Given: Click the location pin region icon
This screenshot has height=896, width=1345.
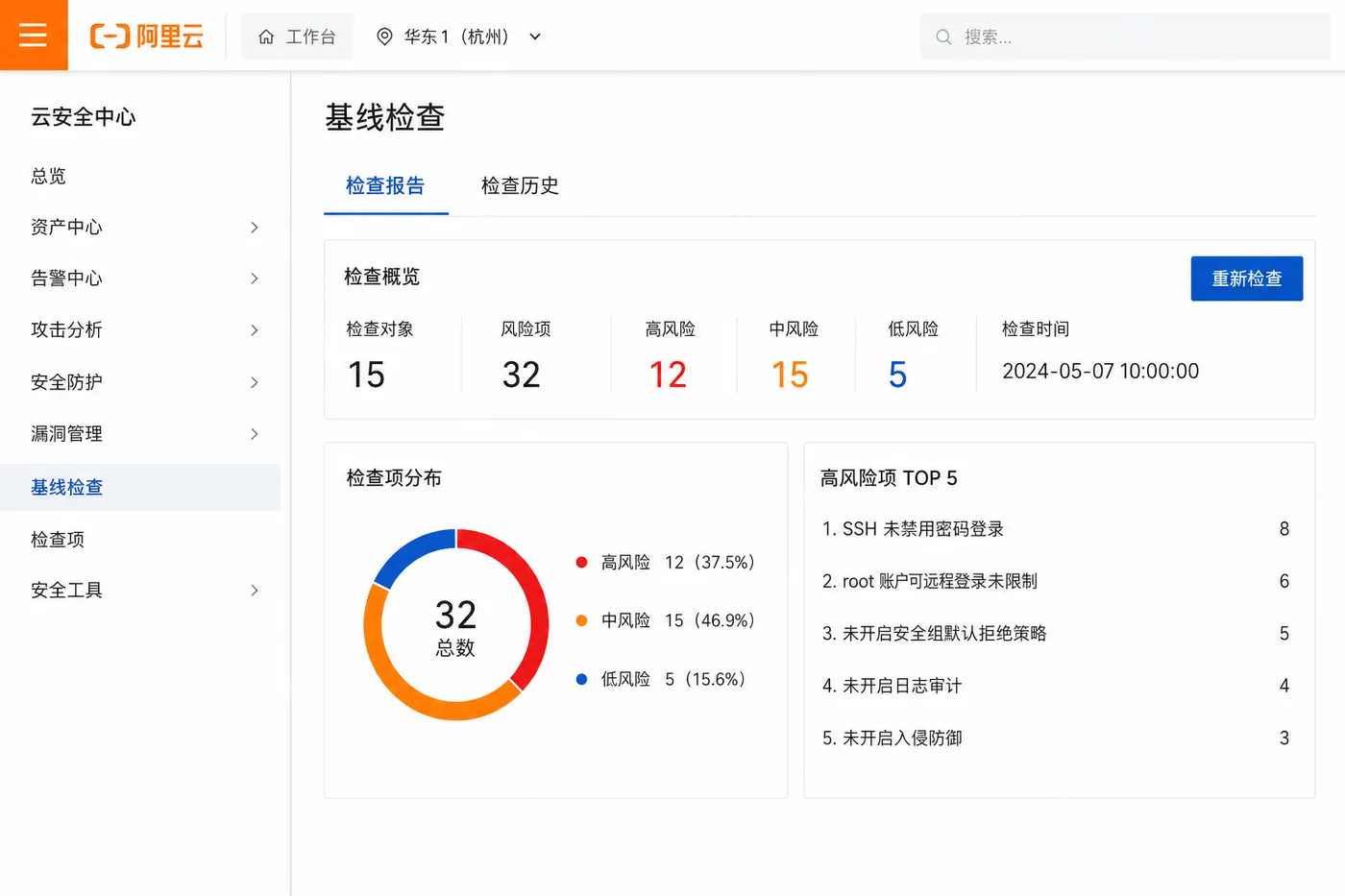Looking at the screenshot, I should pos(384,36).
